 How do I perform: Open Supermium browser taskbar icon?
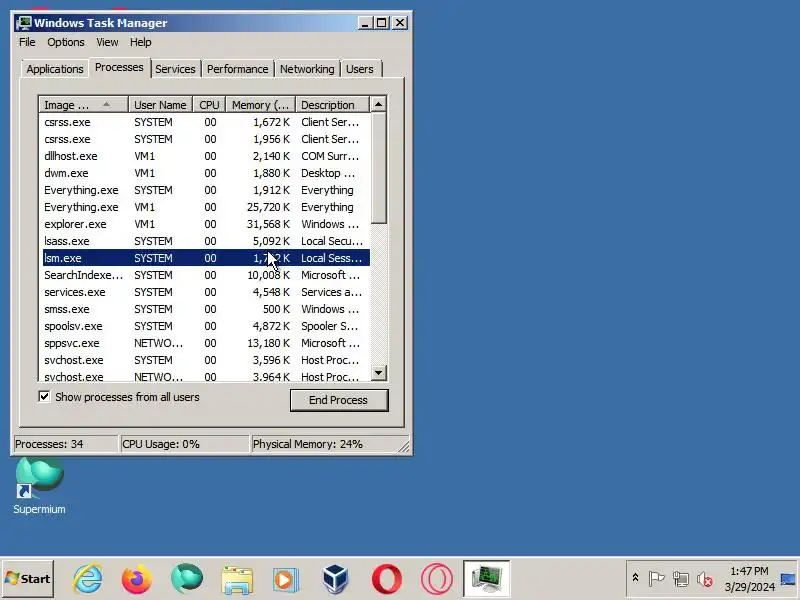pos(187,579)
